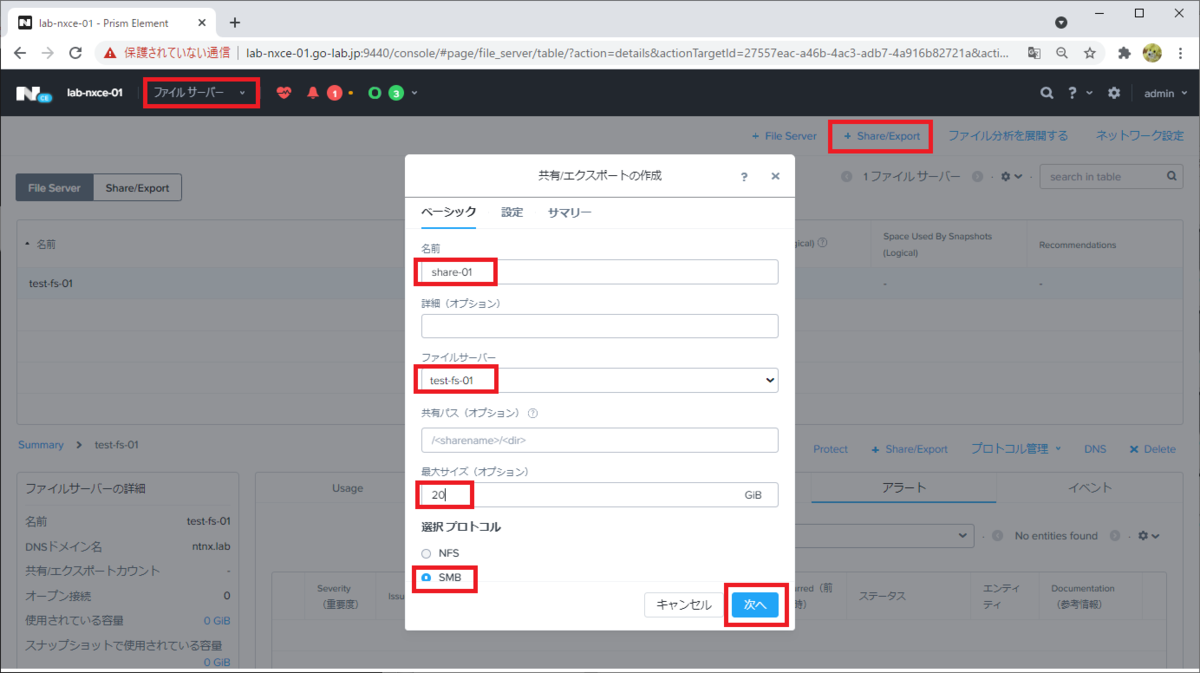Image resolution: width=1200 pixels, height=673 pixels.
Task: Click Protect link
Action: coord(830,449)
